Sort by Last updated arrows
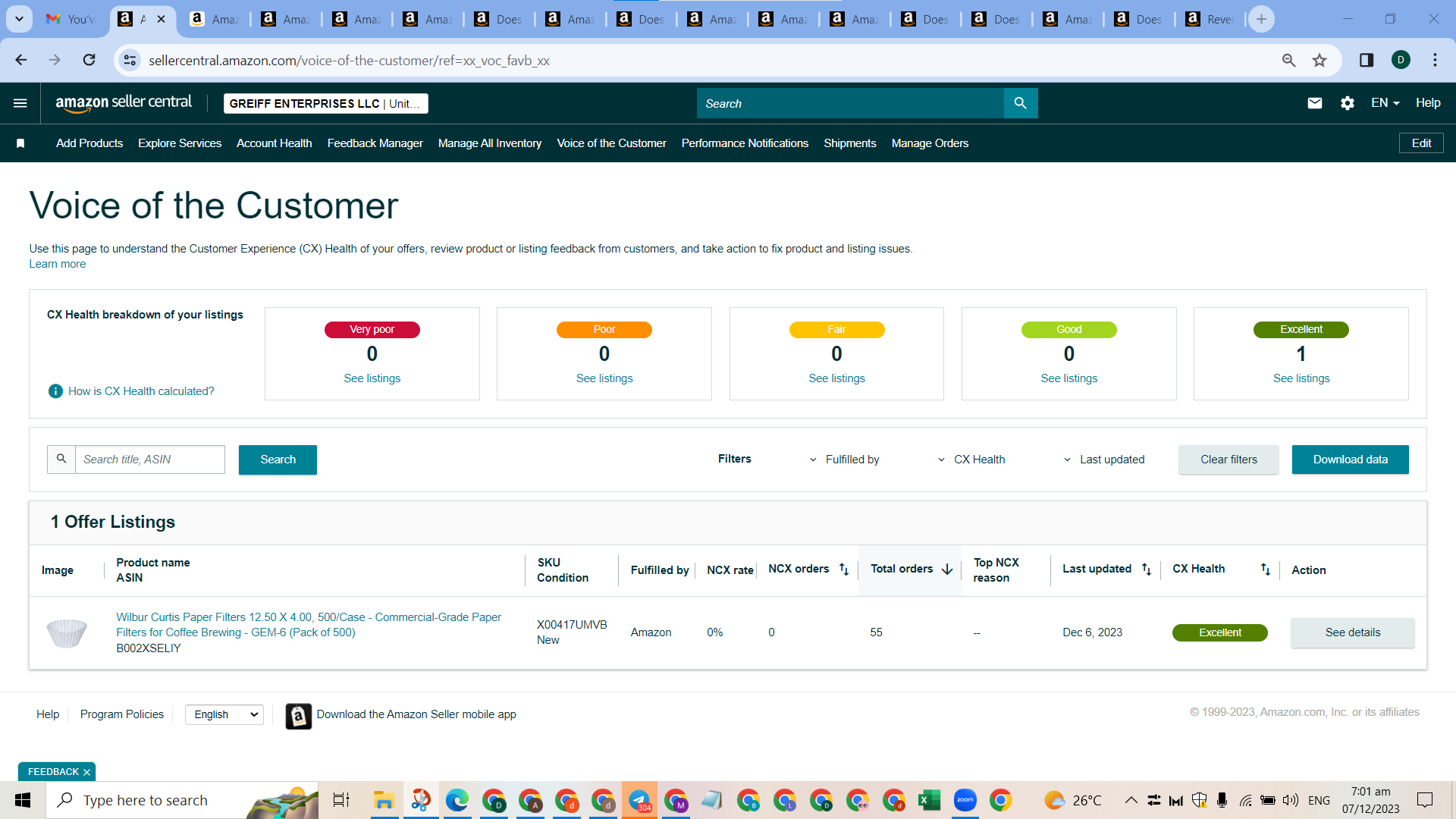1456x819 pixels. (x=1147, y=570)
